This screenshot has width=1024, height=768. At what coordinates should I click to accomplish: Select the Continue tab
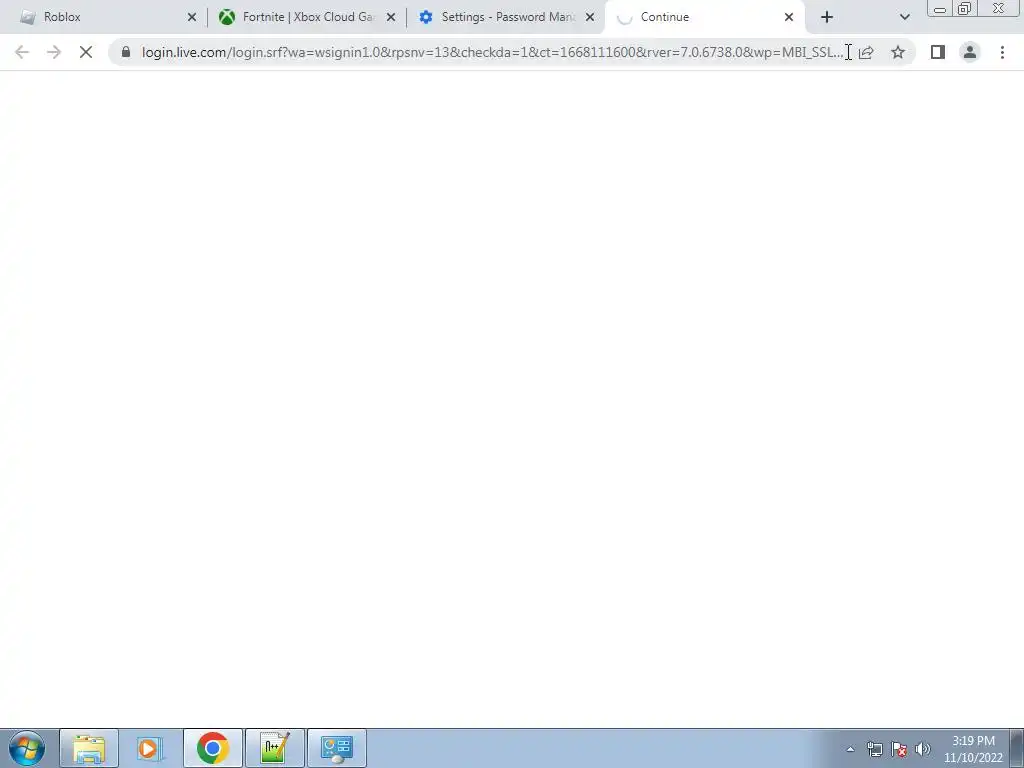click(x=704, y=17)
